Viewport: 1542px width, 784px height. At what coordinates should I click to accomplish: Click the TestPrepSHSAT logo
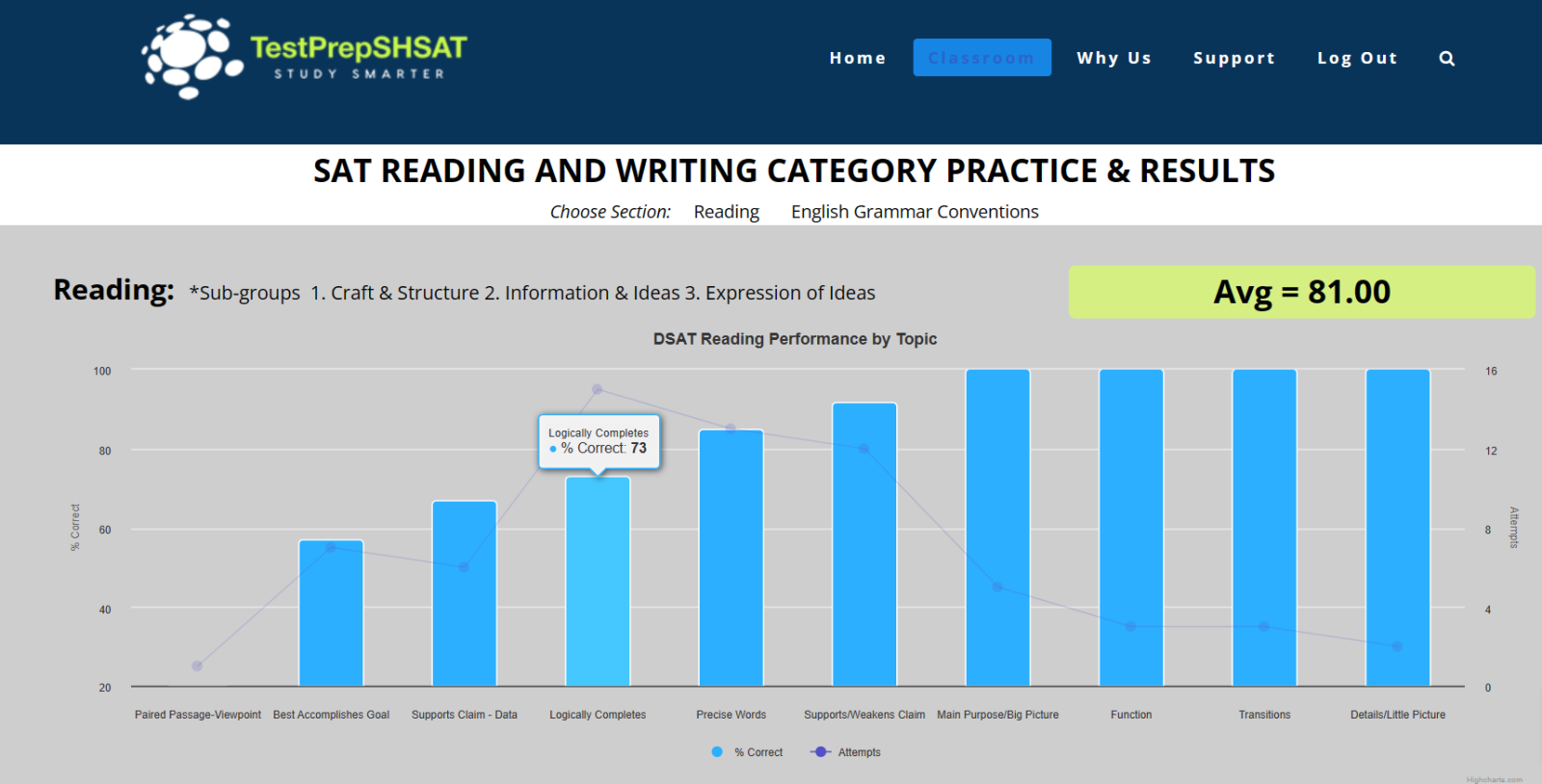[305, 57]
